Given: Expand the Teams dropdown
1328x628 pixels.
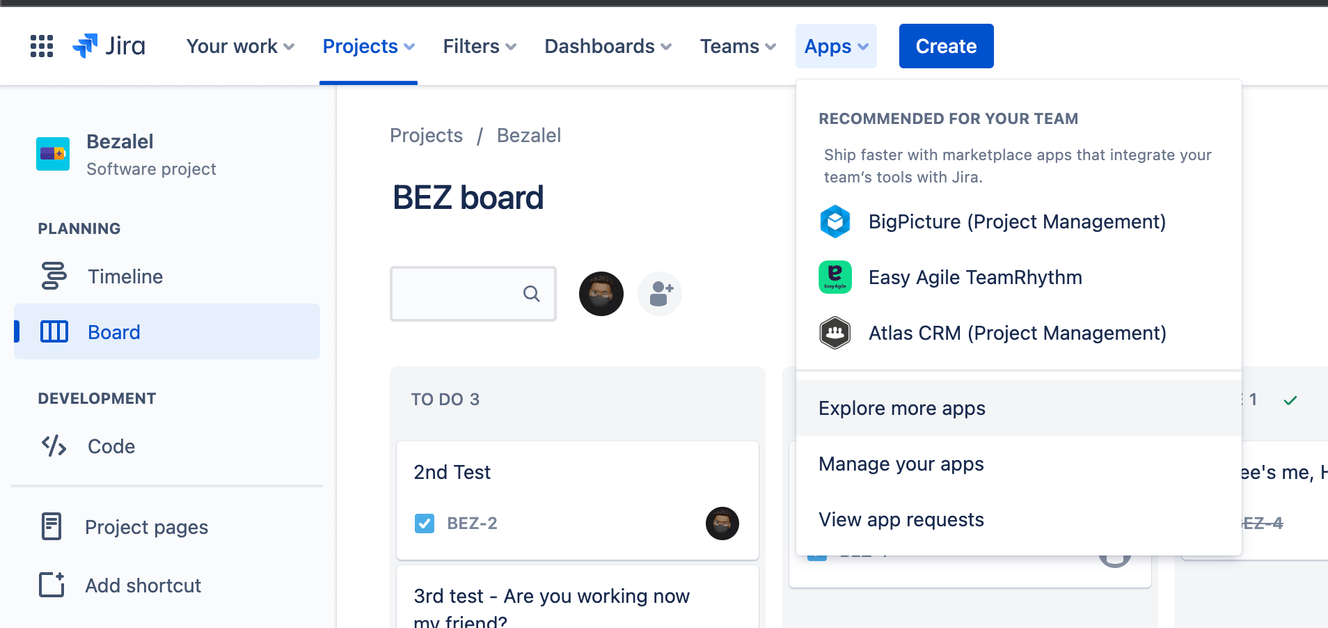Looking at the screenshot, I should point(737,46).
